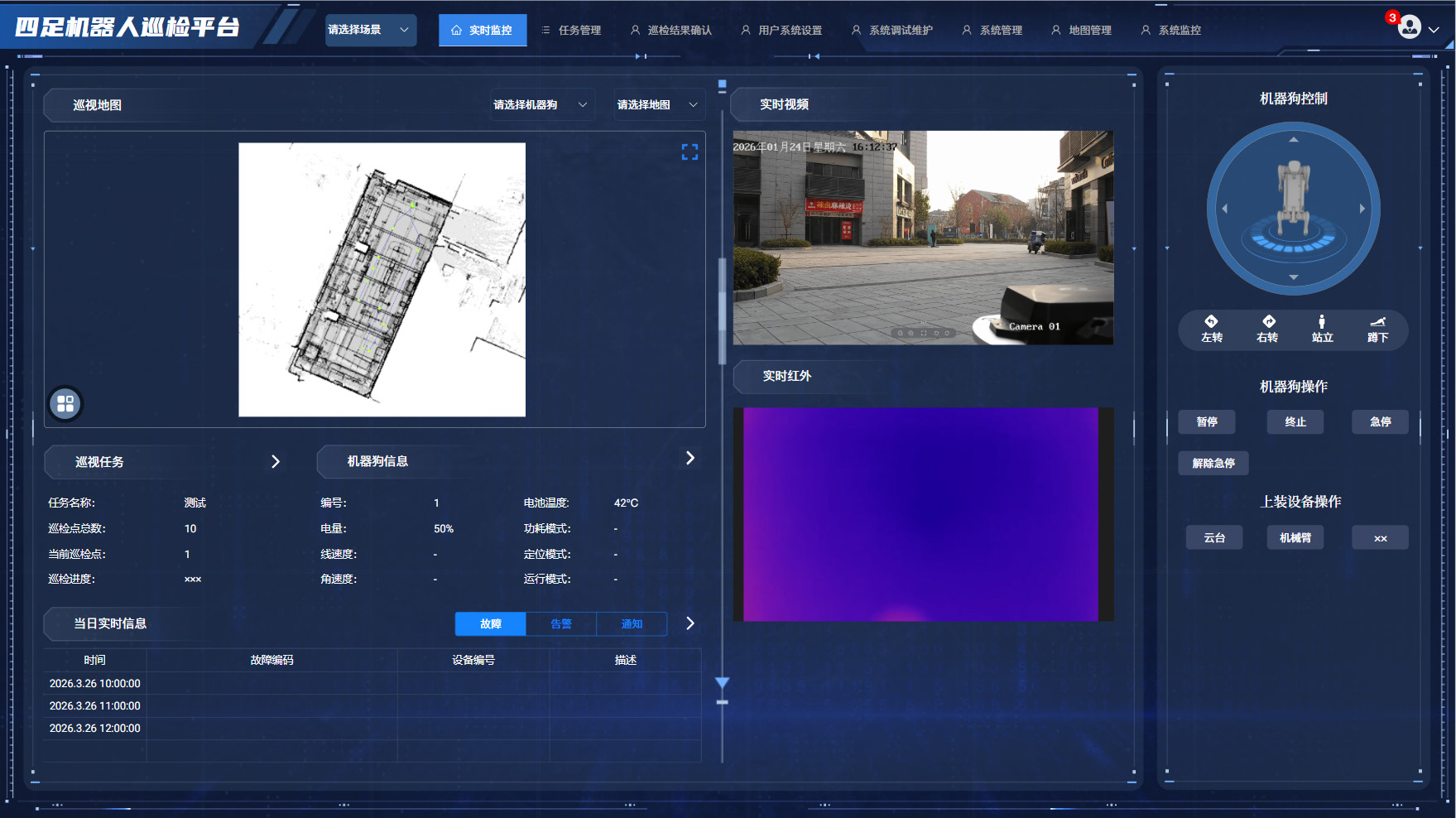Image resolution: width=1456 pixels, height=818 pixels.
Task: Click the 云台 gimbal button
Action: pyautogui.click(x=1214, y=538)
